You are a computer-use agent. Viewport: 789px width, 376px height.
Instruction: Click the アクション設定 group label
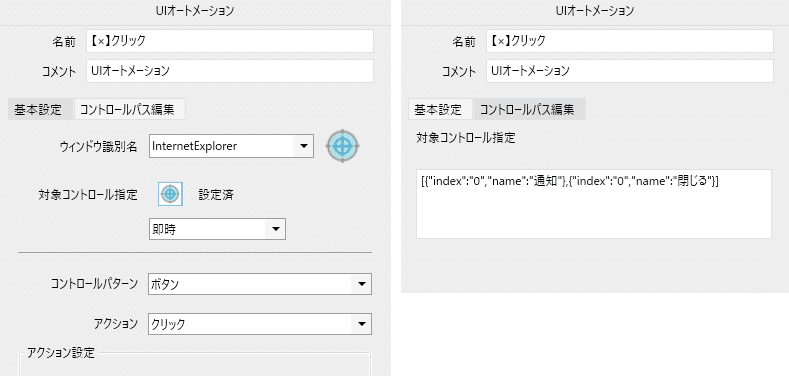tap(61, 352)
